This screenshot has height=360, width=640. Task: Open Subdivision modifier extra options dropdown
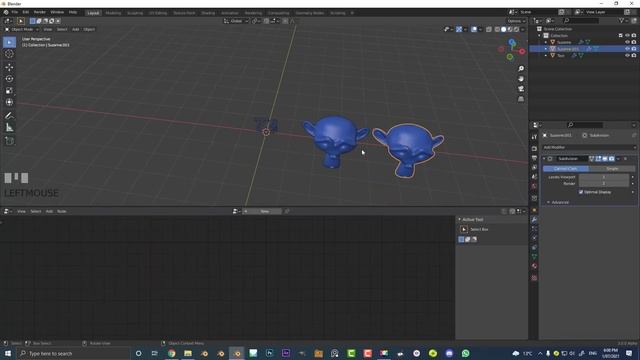click(618, 159)
